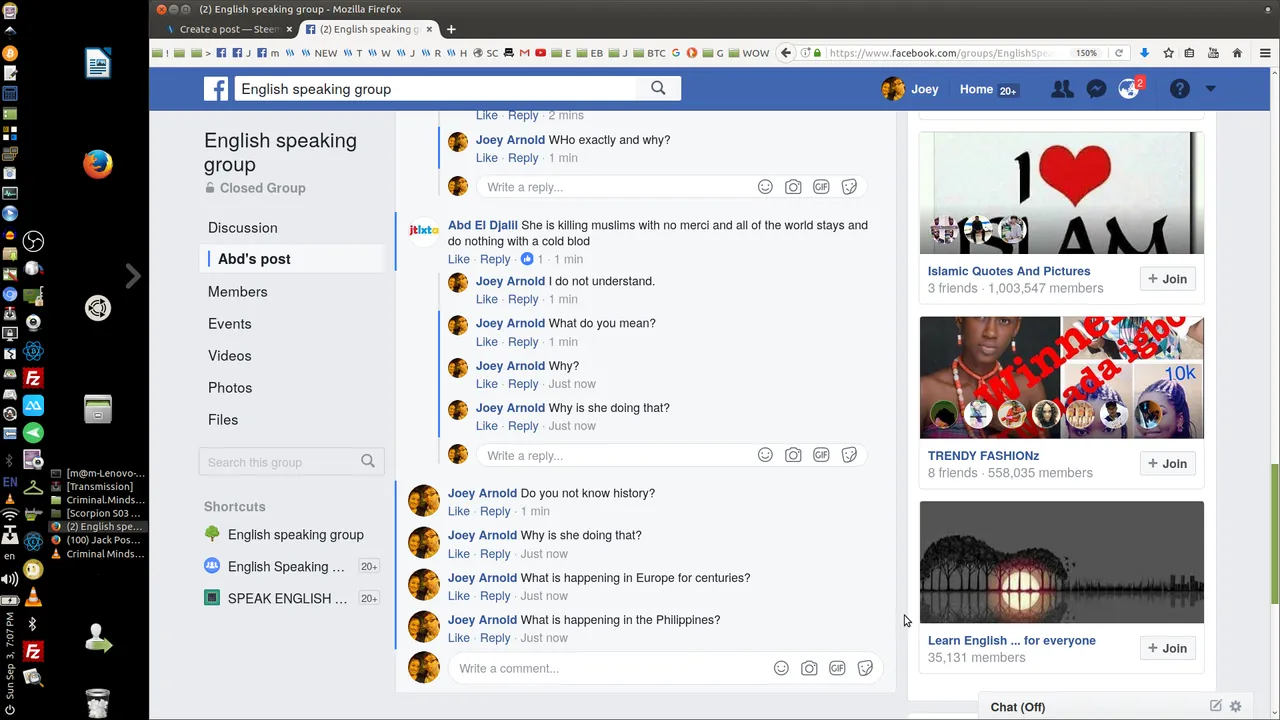Open the Files section
This screenshot has height=720, width=1280.
tap(223, 420)
